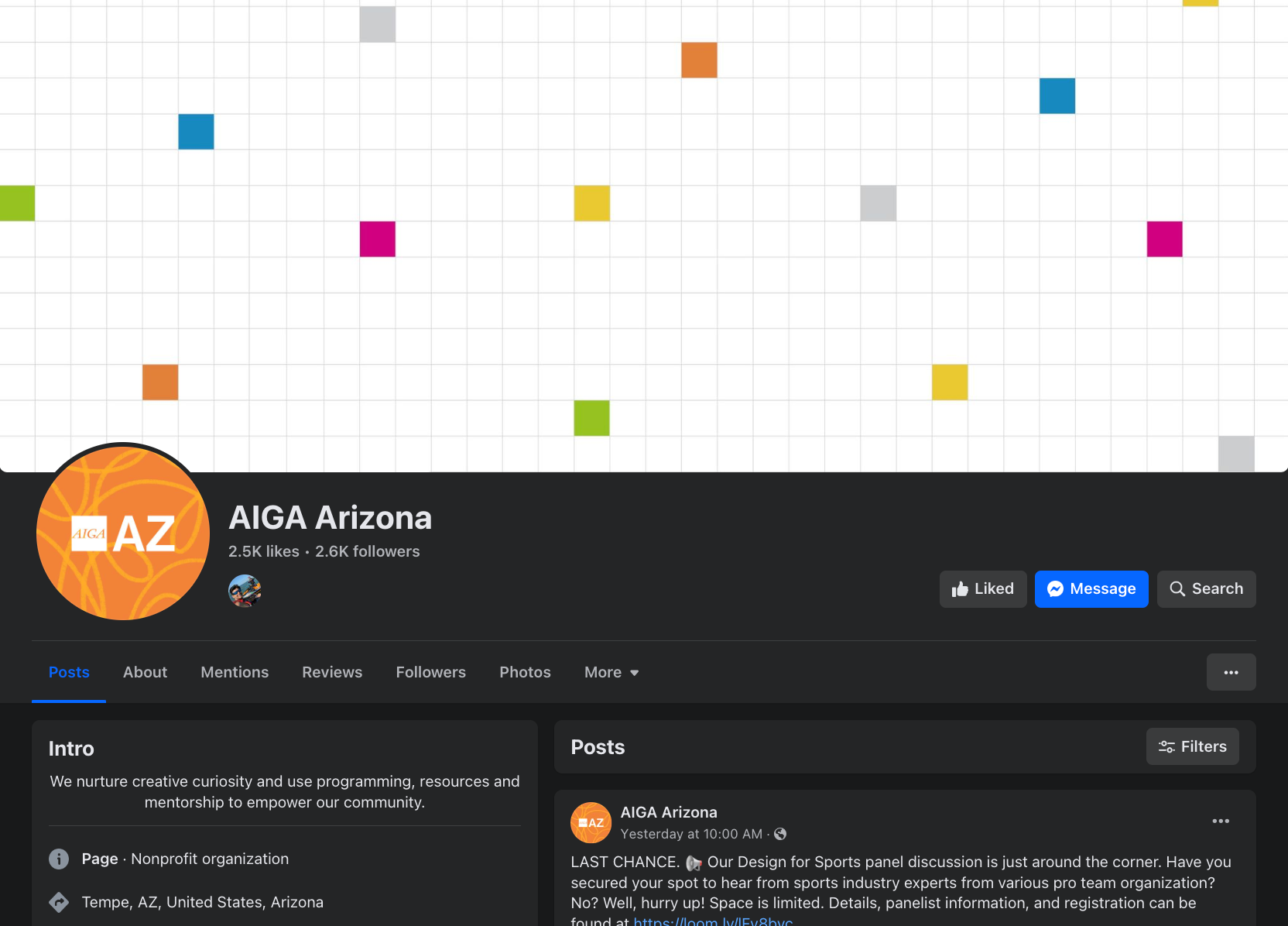Open post timestamp Yesterday at 10:00 AM
The image size is (1288, 926).
(691, 834)
